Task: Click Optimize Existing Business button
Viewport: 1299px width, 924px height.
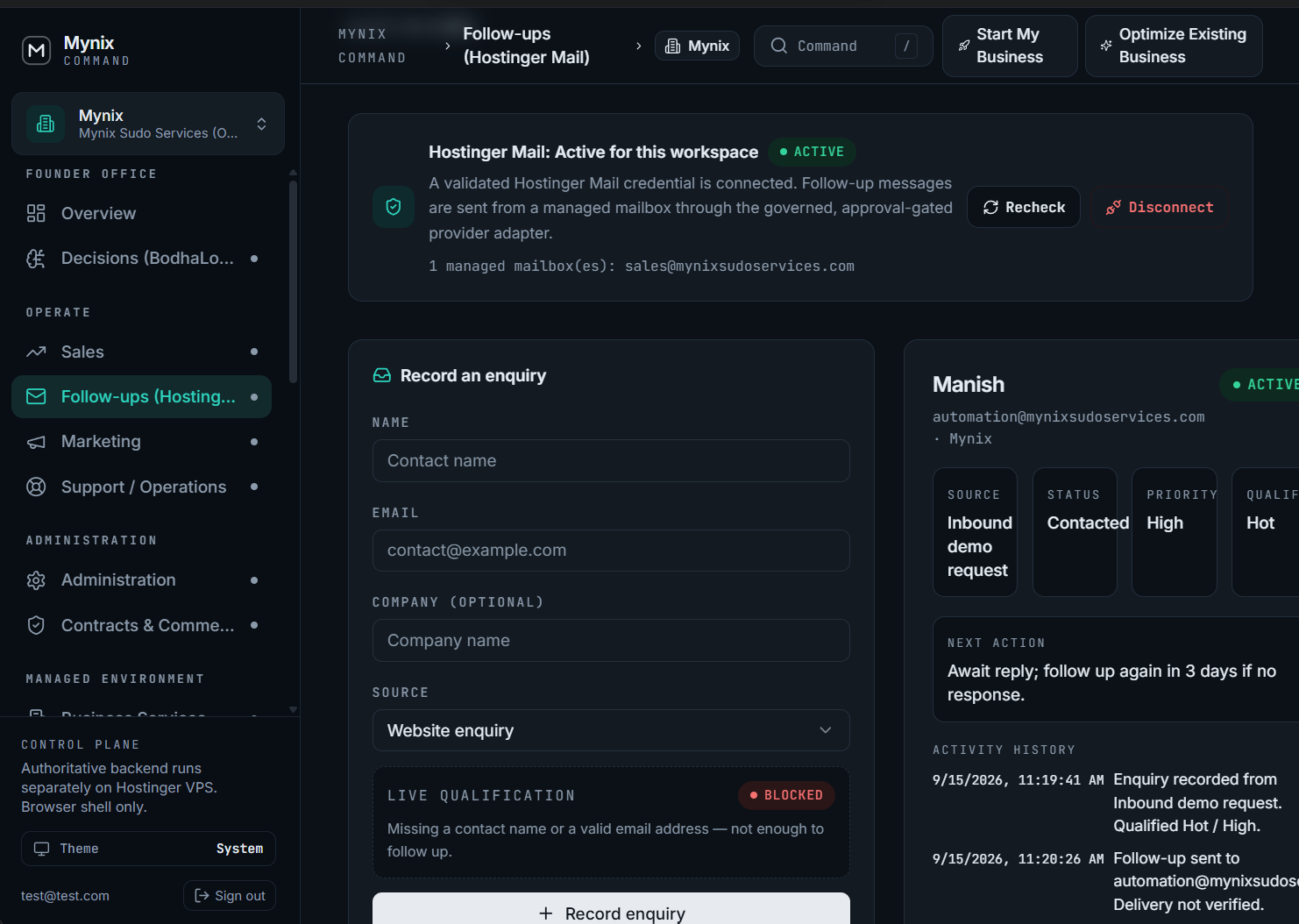Action: pyautogui.click(x=1174, y=46)
